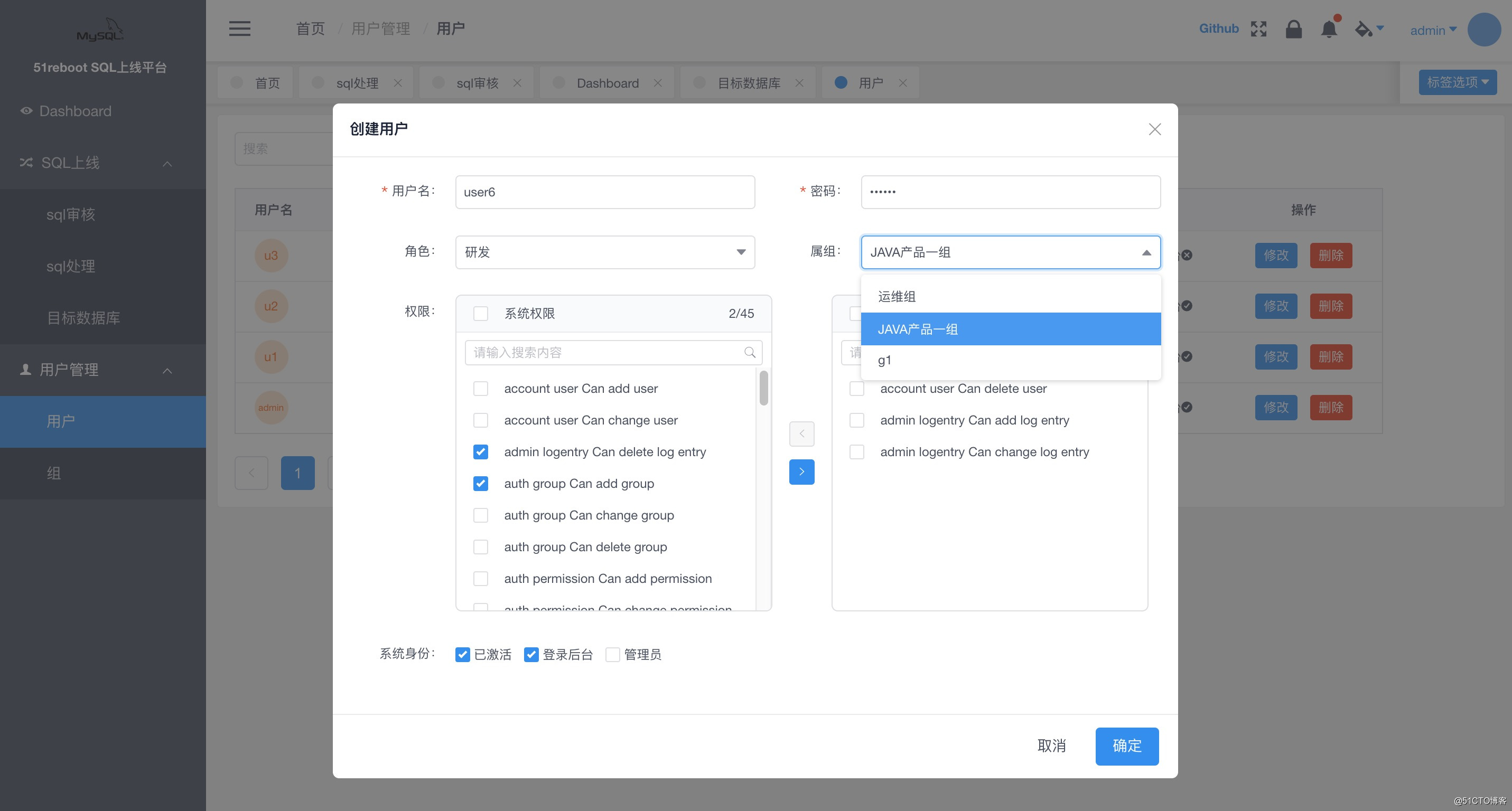Close the create user dialog X
Image resolution: width=1512 pixels, height=811 pixels.
pos(1154,129)
